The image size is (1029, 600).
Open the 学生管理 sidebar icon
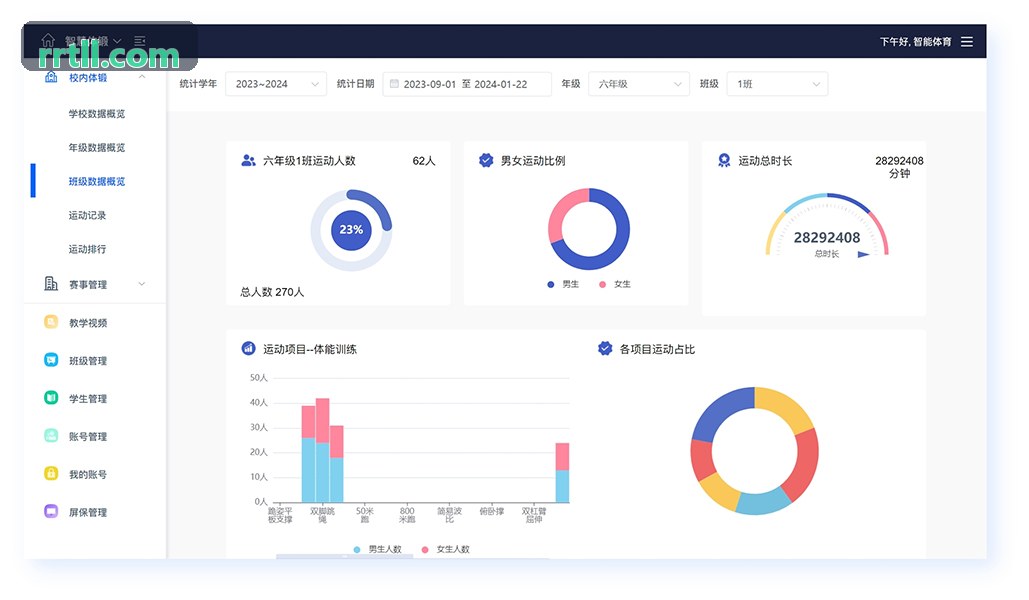[51, 398]
